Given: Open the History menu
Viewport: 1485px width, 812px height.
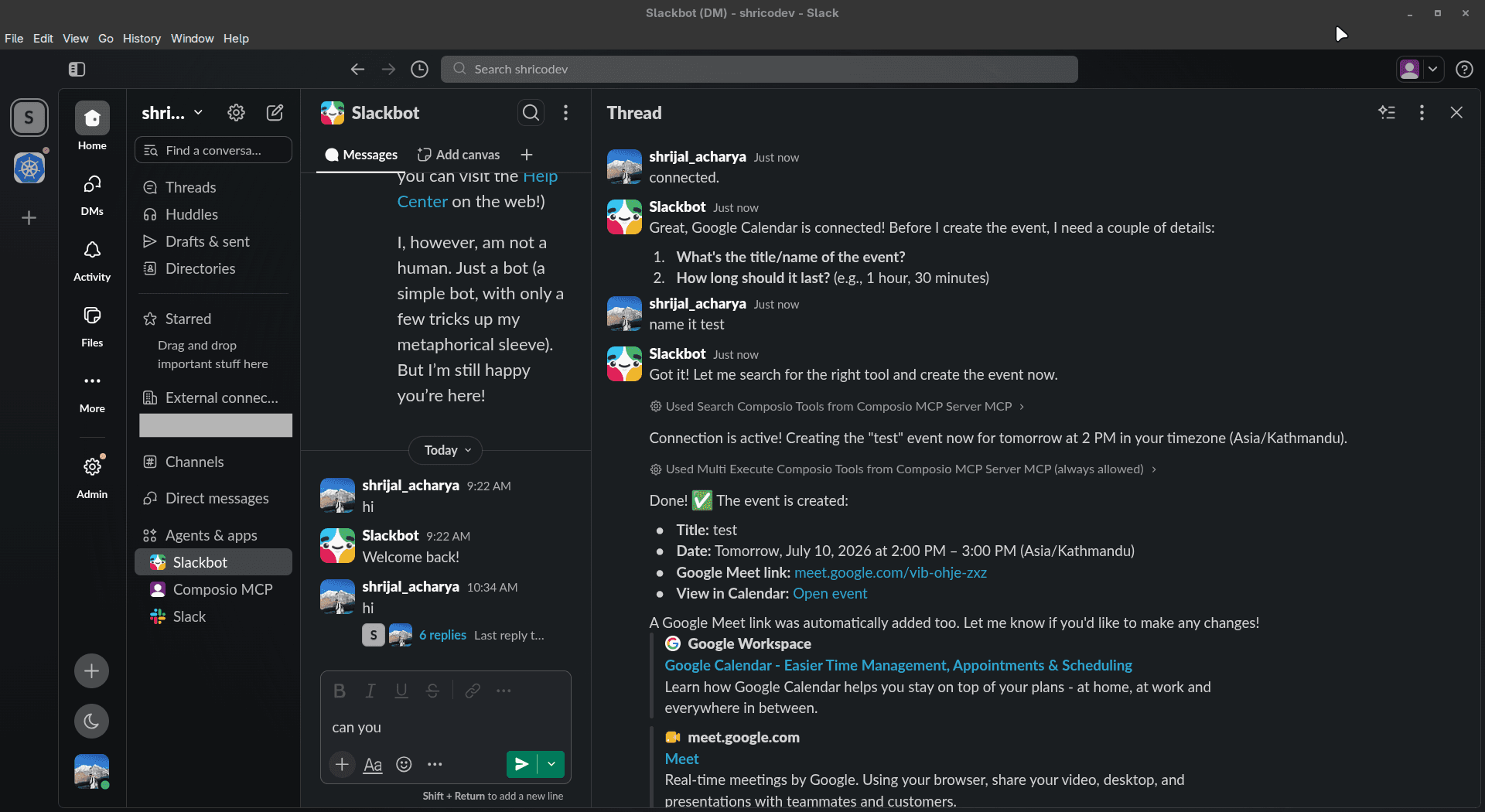Looking at the screenshot, I should (142, 39).
